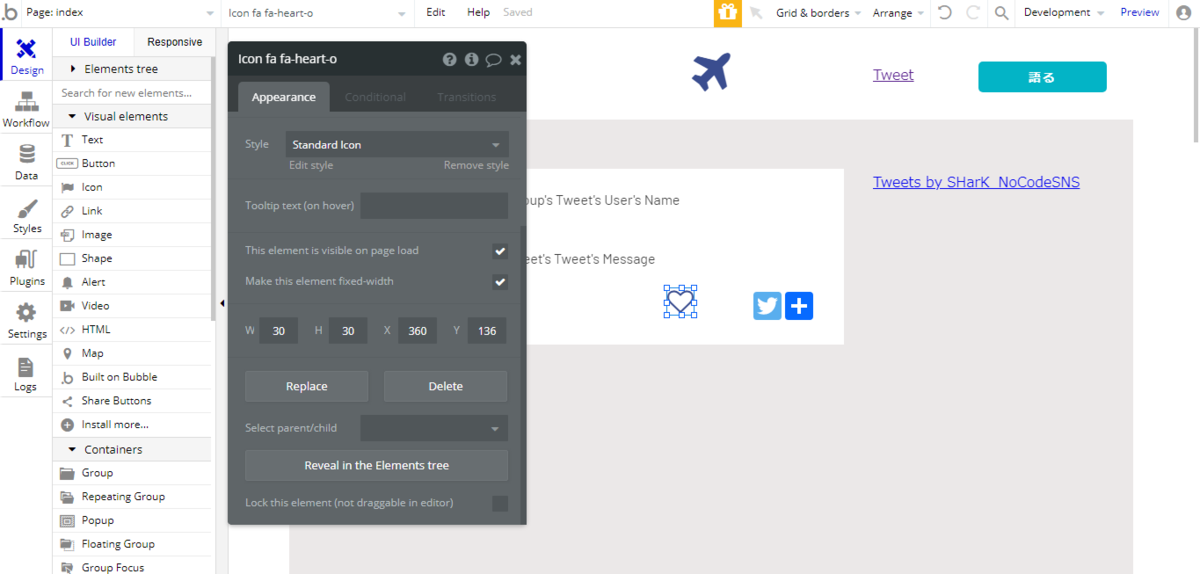Collapse the Containers section

(x=133, y=450)
